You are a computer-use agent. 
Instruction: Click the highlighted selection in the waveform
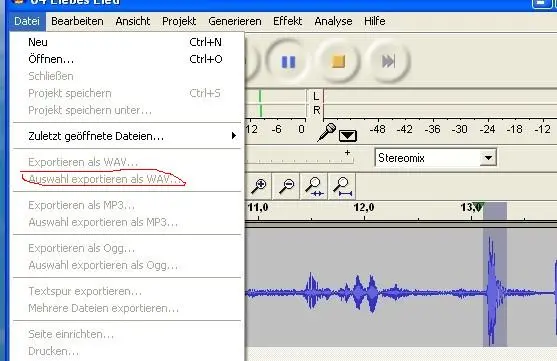494,287
